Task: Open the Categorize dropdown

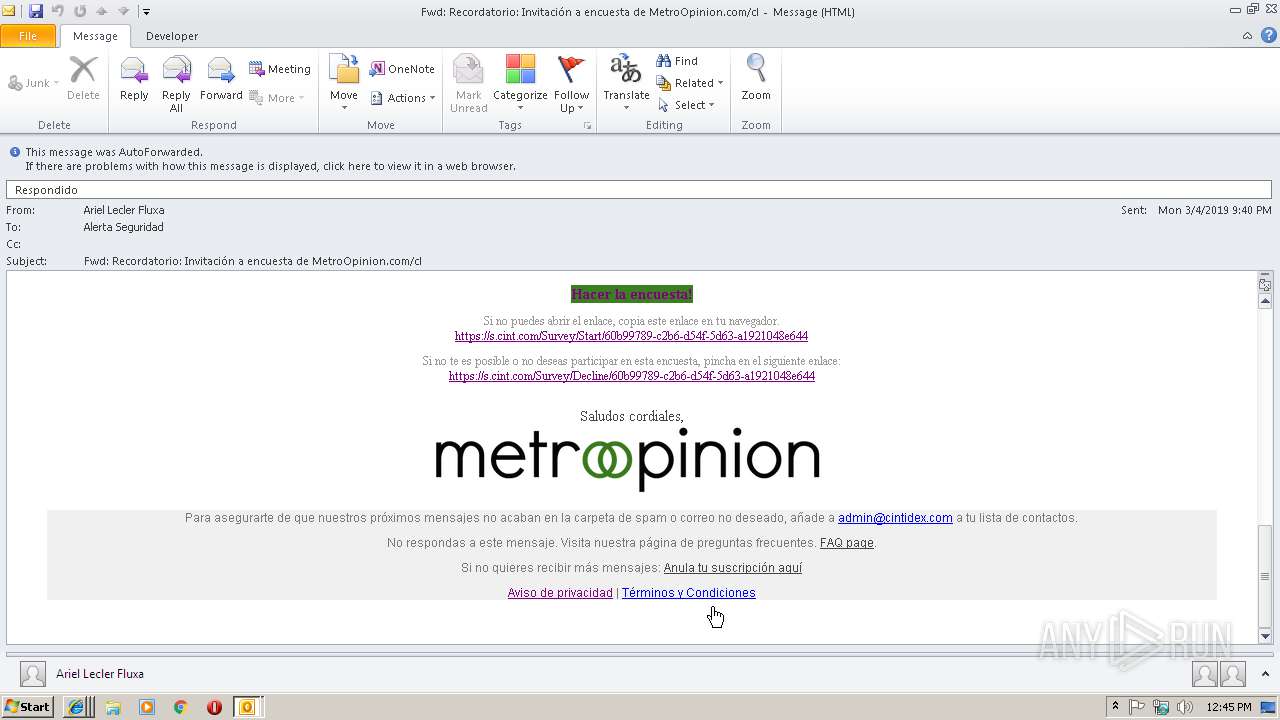Action: tap(520, 84)
